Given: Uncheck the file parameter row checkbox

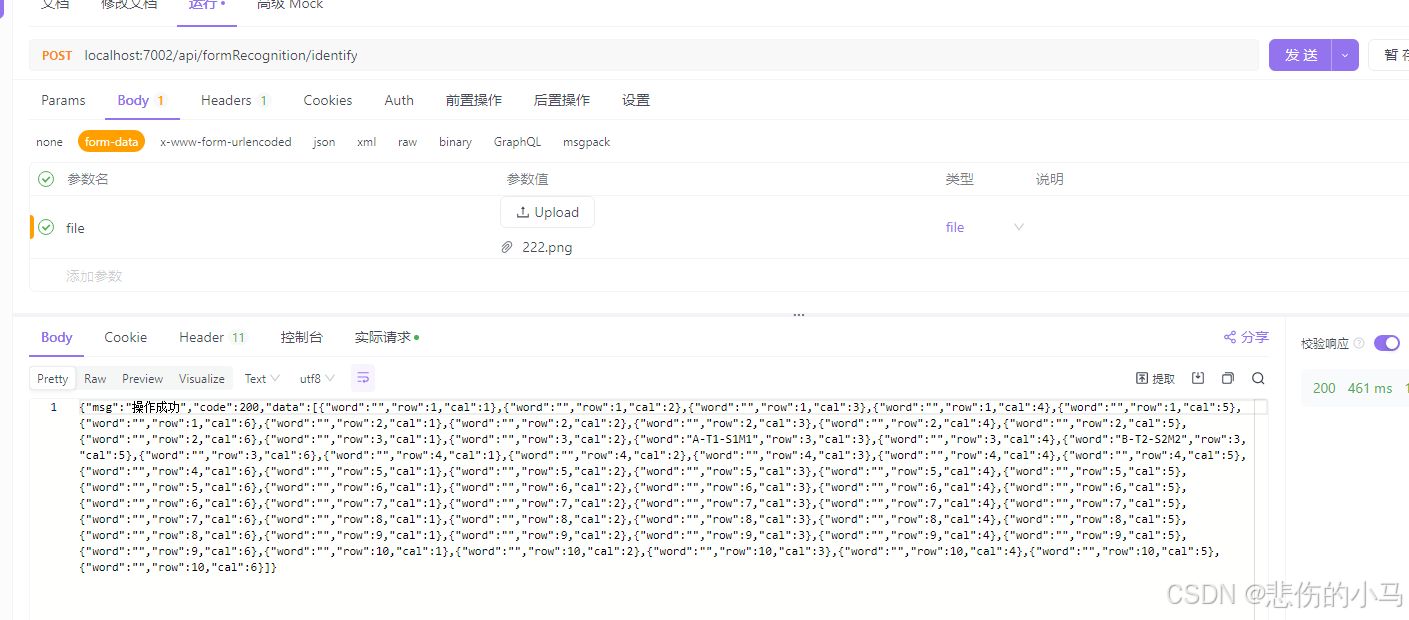Looking at the screenshot, I should click(46, 227).
